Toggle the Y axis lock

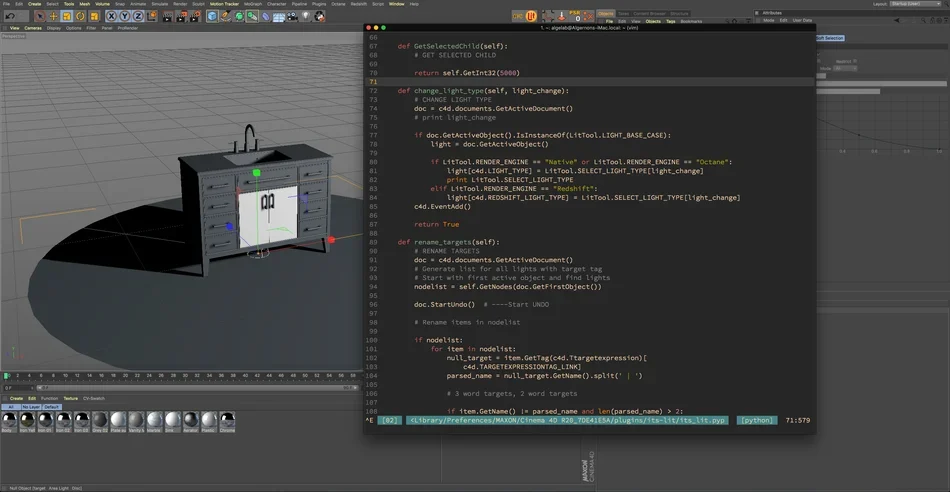click(x=125, y=16)
